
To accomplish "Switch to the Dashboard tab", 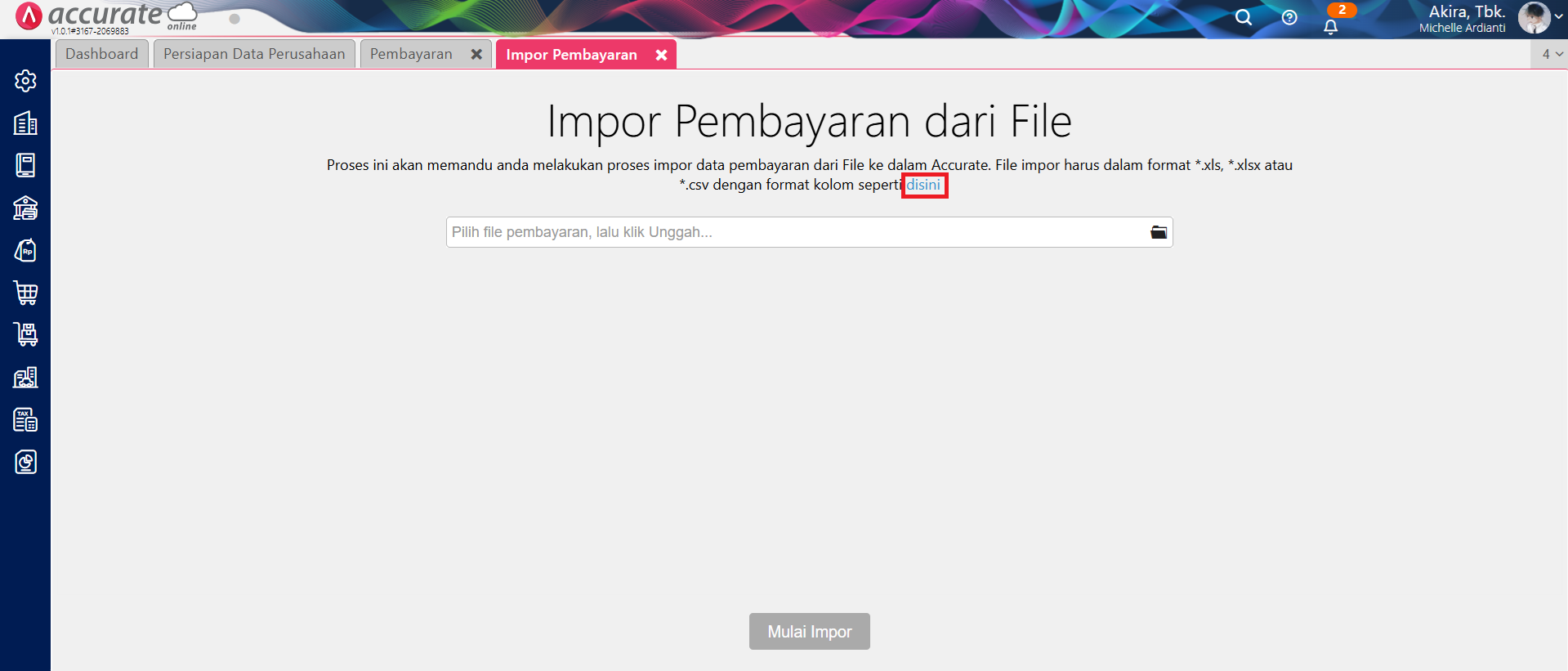I will click(102, 54).
